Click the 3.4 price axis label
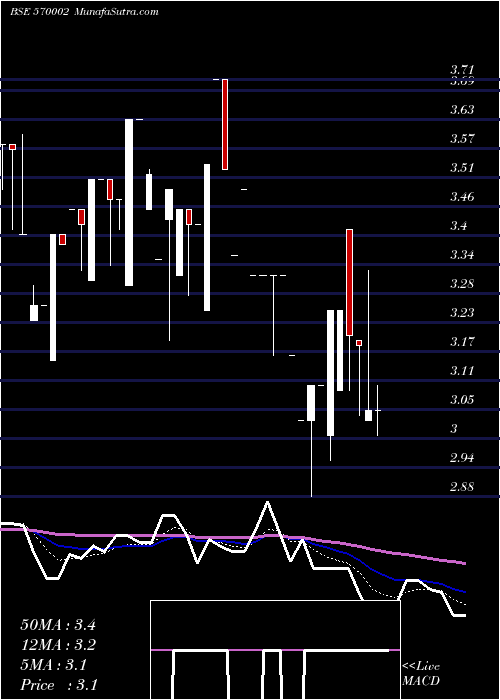The height and width of the screenshot is (700, 500). [458, 225]
